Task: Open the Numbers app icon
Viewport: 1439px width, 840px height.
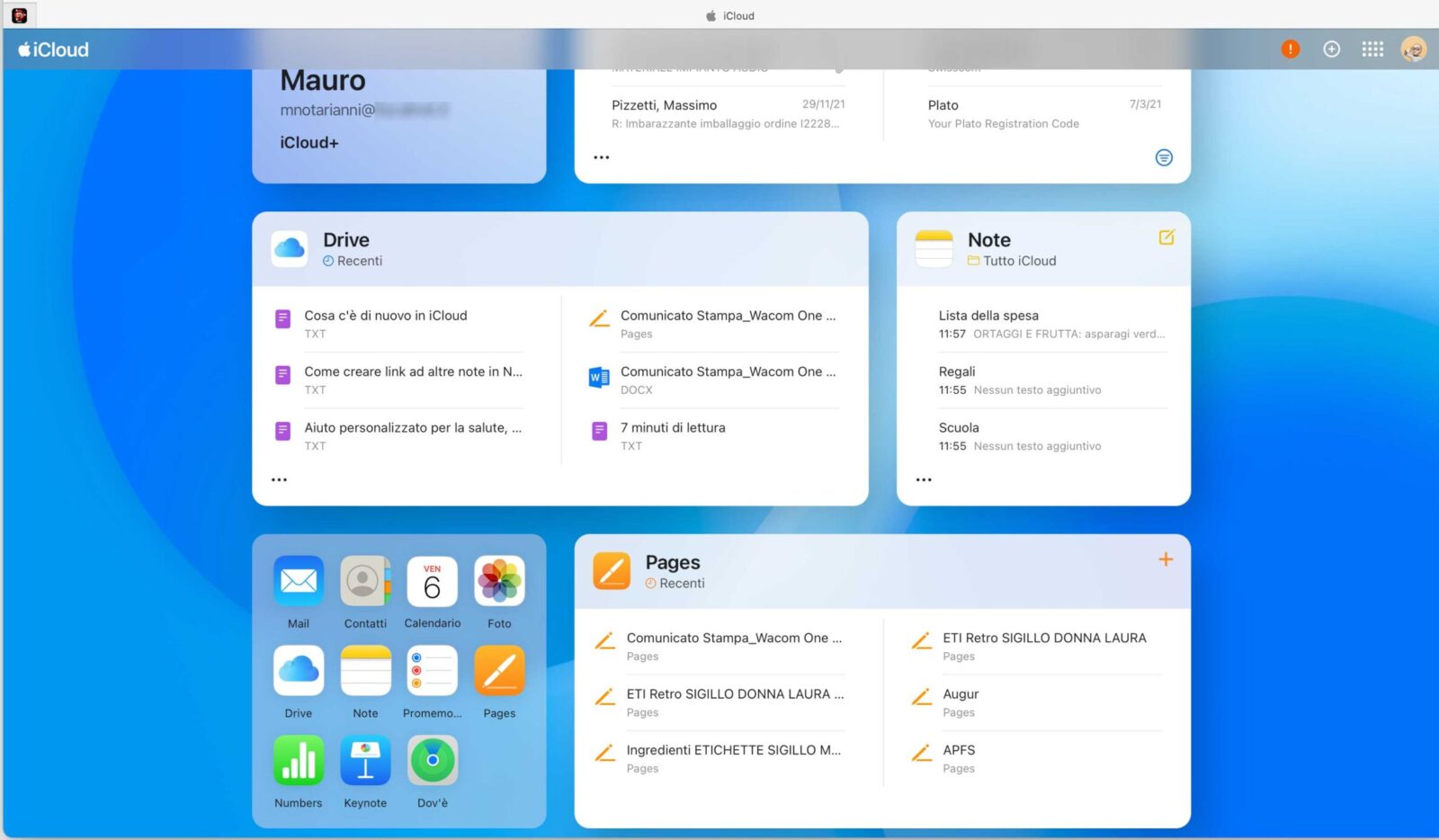Action: [299, 761]
